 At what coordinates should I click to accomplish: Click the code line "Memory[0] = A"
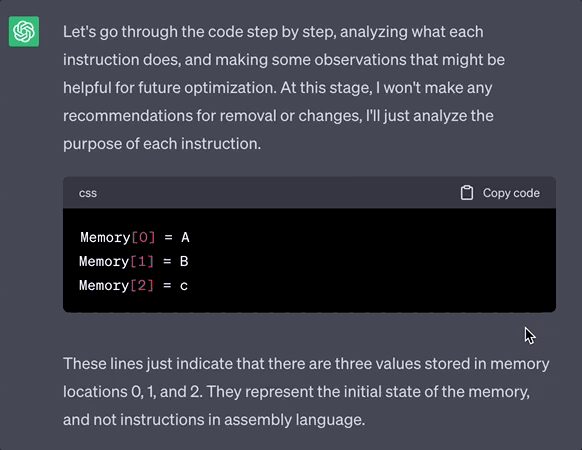click(x=135, y=237)
